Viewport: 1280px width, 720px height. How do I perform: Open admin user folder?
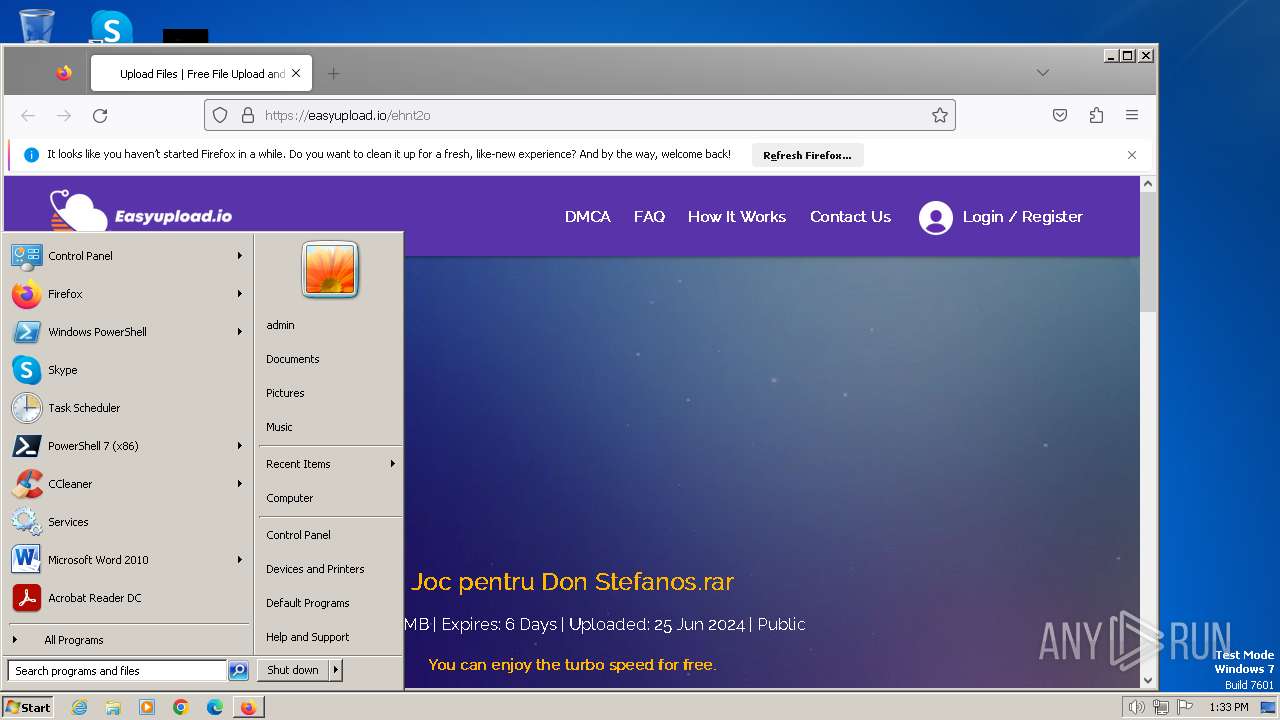click(280, 325)
